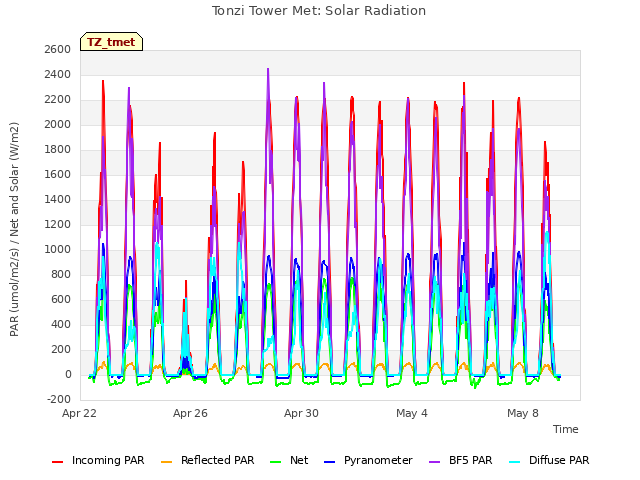Viewport: 640px width, 480px height.
Task: Select the BF5 PAR legend label
Action: 471,460
